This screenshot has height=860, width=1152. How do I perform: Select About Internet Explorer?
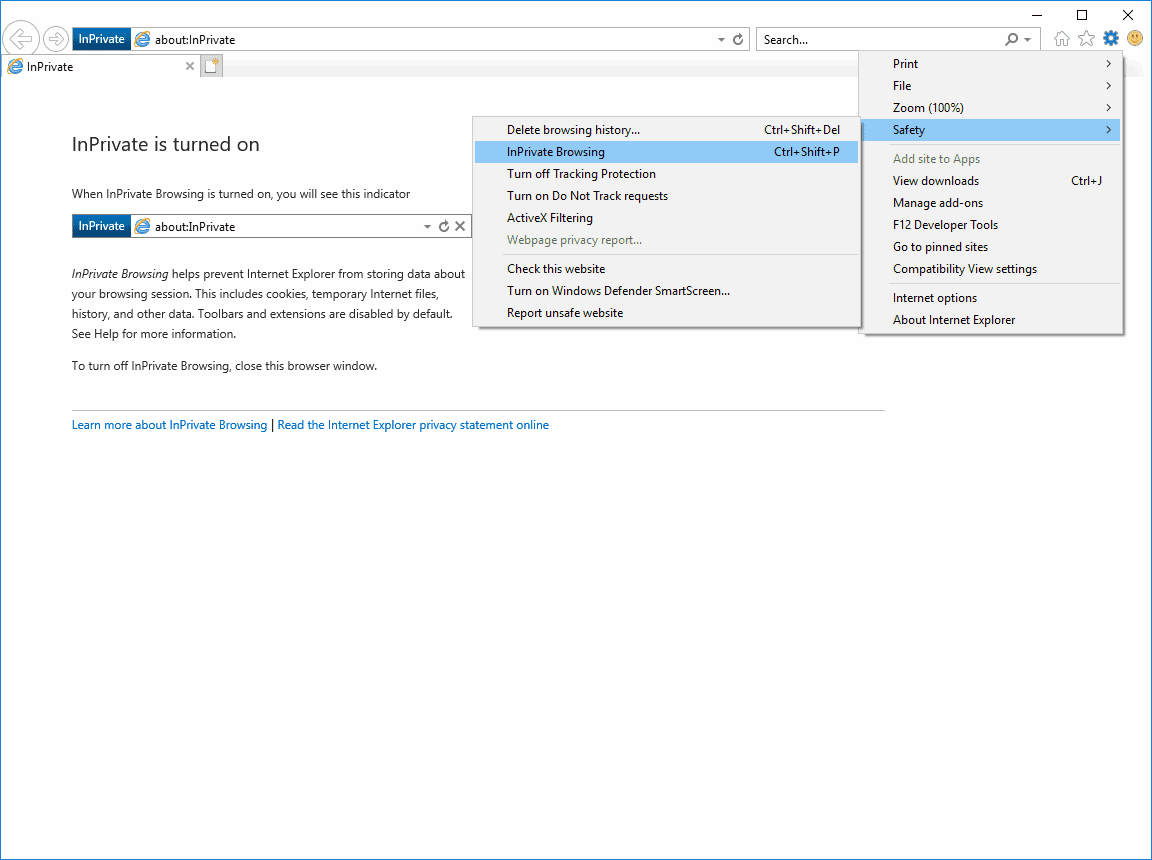coord(990,319)
